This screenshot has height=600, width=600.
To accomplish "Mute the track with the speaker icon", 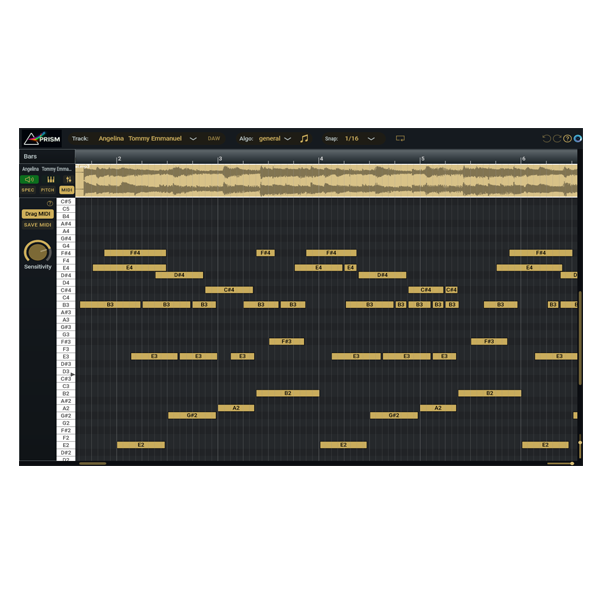I will click(29, 180).
